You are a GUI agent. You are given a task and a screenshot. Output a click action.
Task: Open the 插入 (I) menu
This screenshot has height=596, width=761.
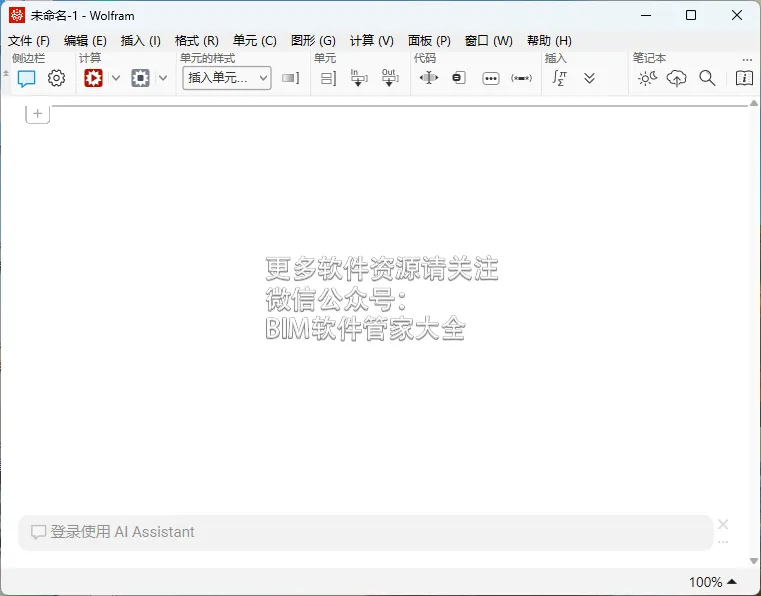tap(140, 41)
